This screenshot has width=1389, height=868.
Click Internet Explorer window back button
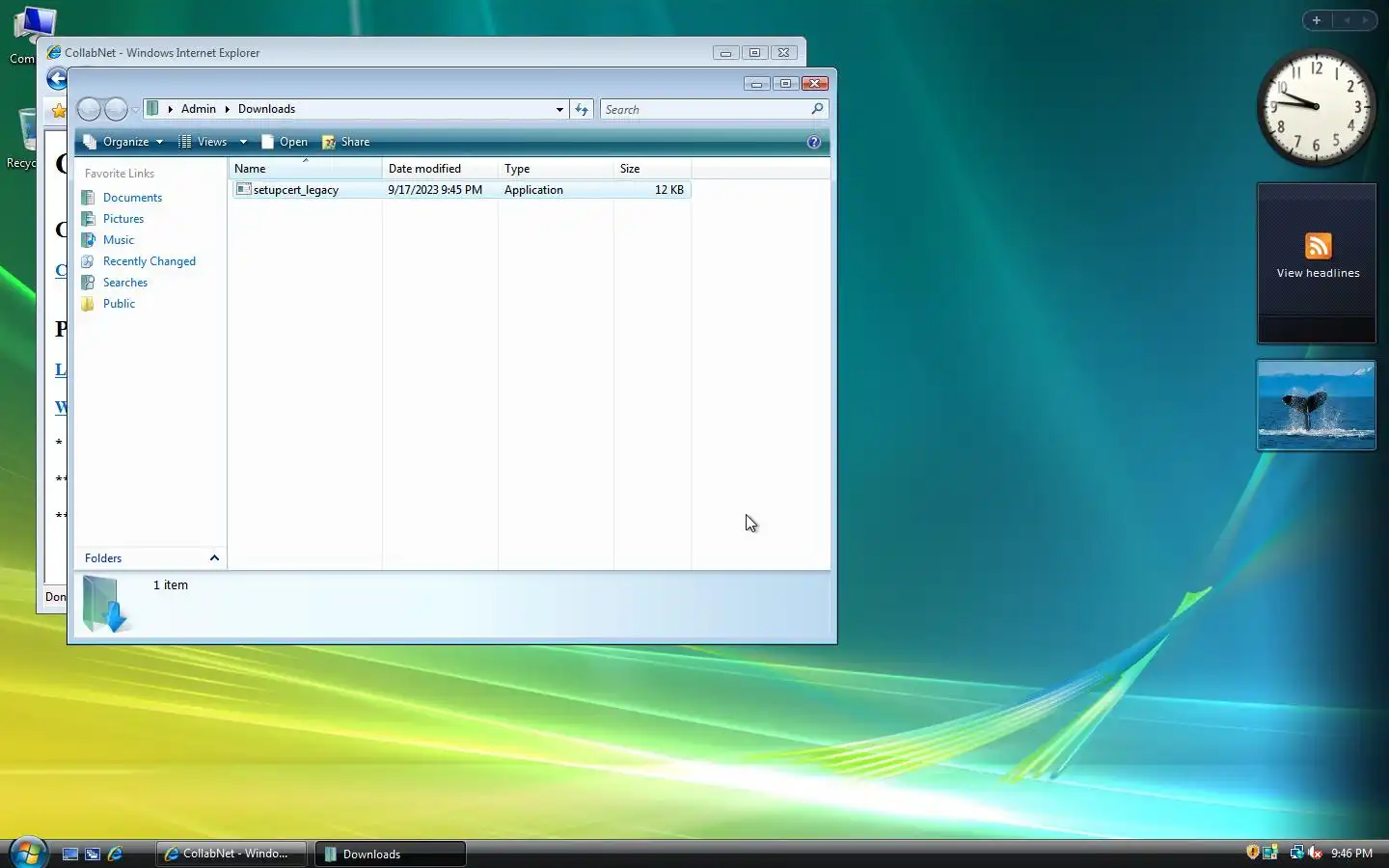point(57,80)
